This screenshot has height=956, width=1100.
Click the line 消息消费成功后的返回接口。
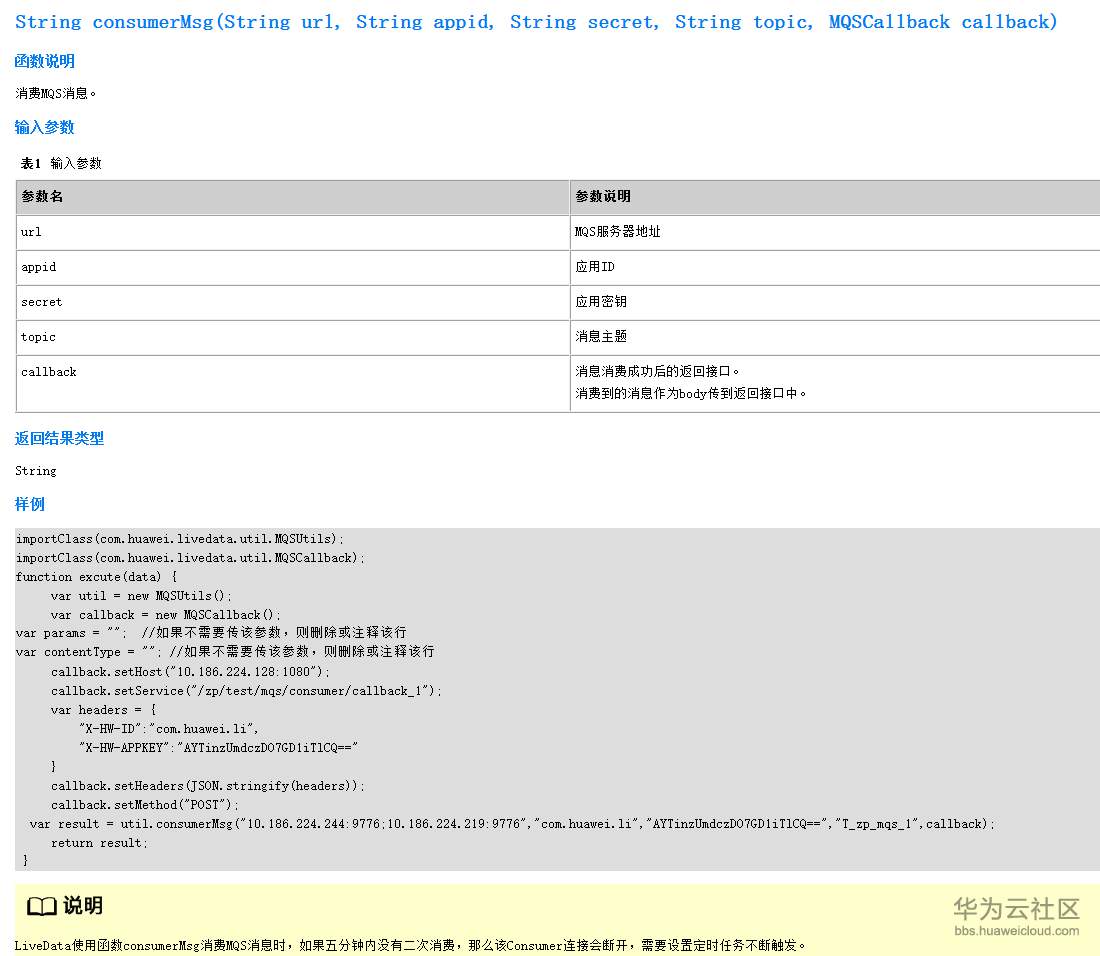click(x=657, y=372)
